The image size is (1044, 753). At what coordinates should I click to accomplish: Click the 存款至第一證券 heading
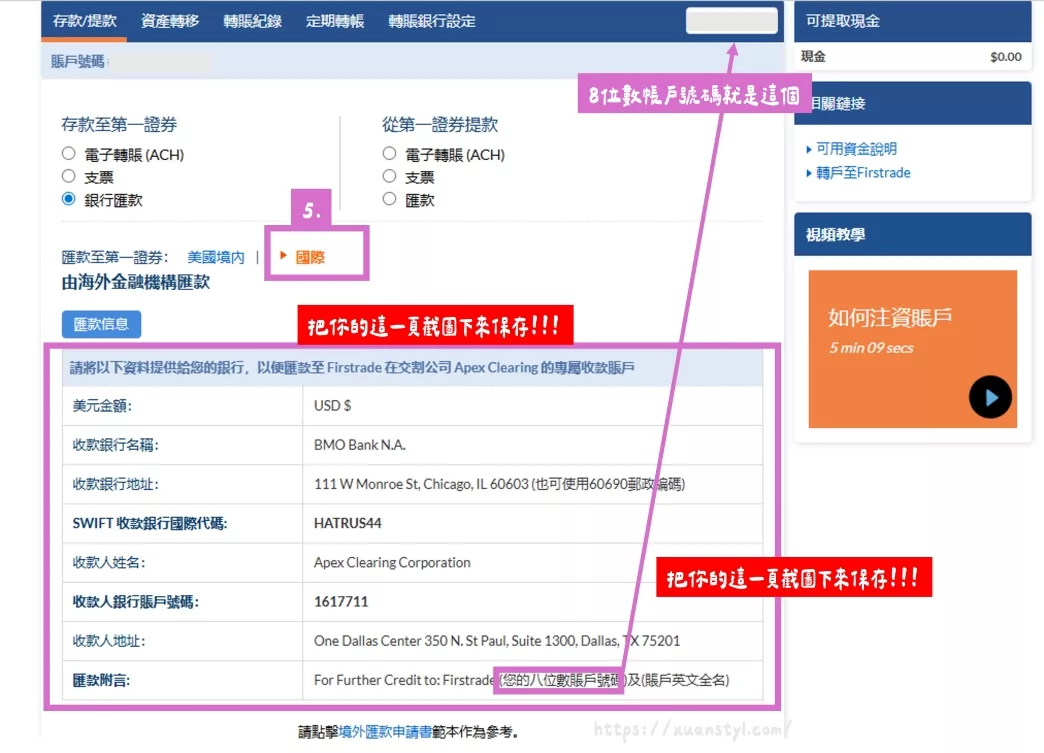click(x=119, y=125)
